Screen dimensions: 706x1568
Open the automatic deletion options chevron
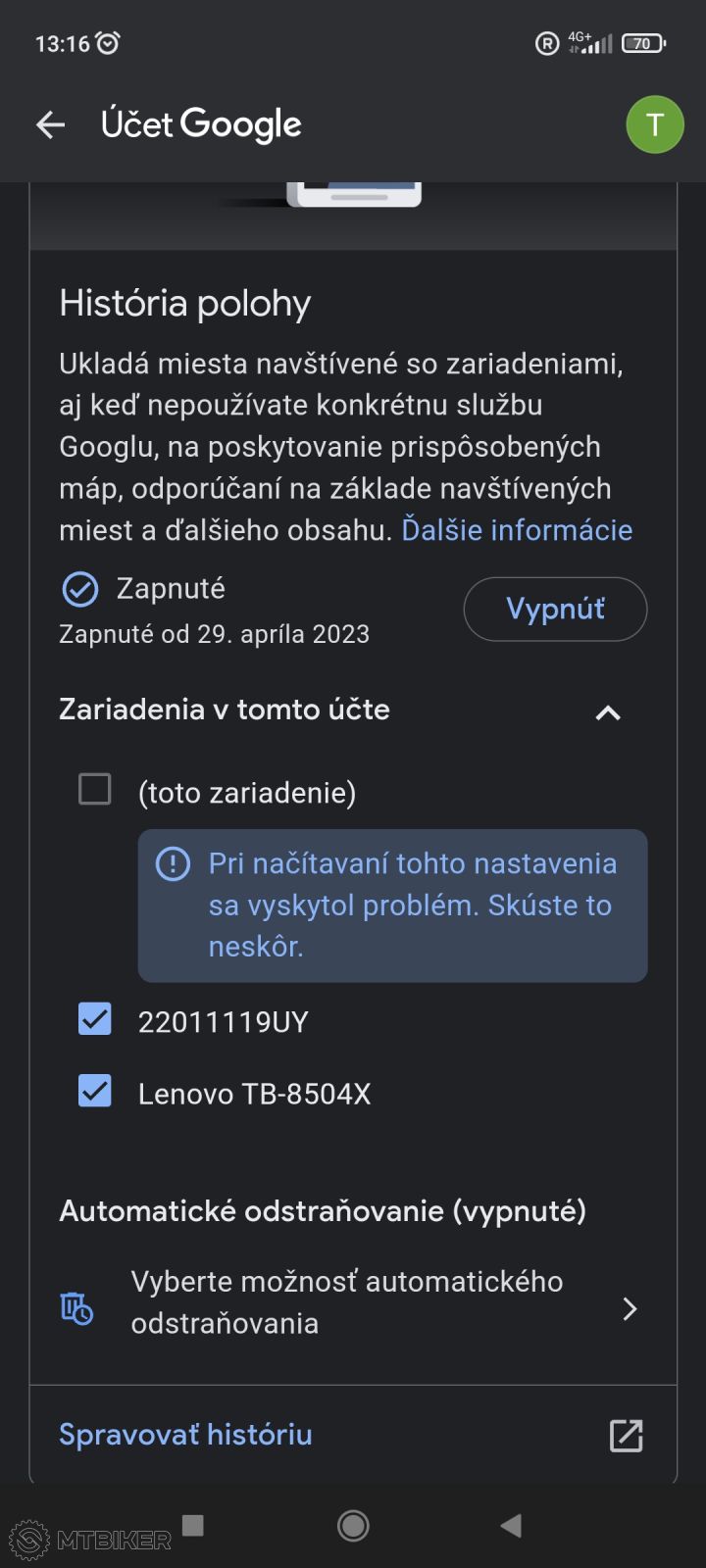click(630, 1308)
